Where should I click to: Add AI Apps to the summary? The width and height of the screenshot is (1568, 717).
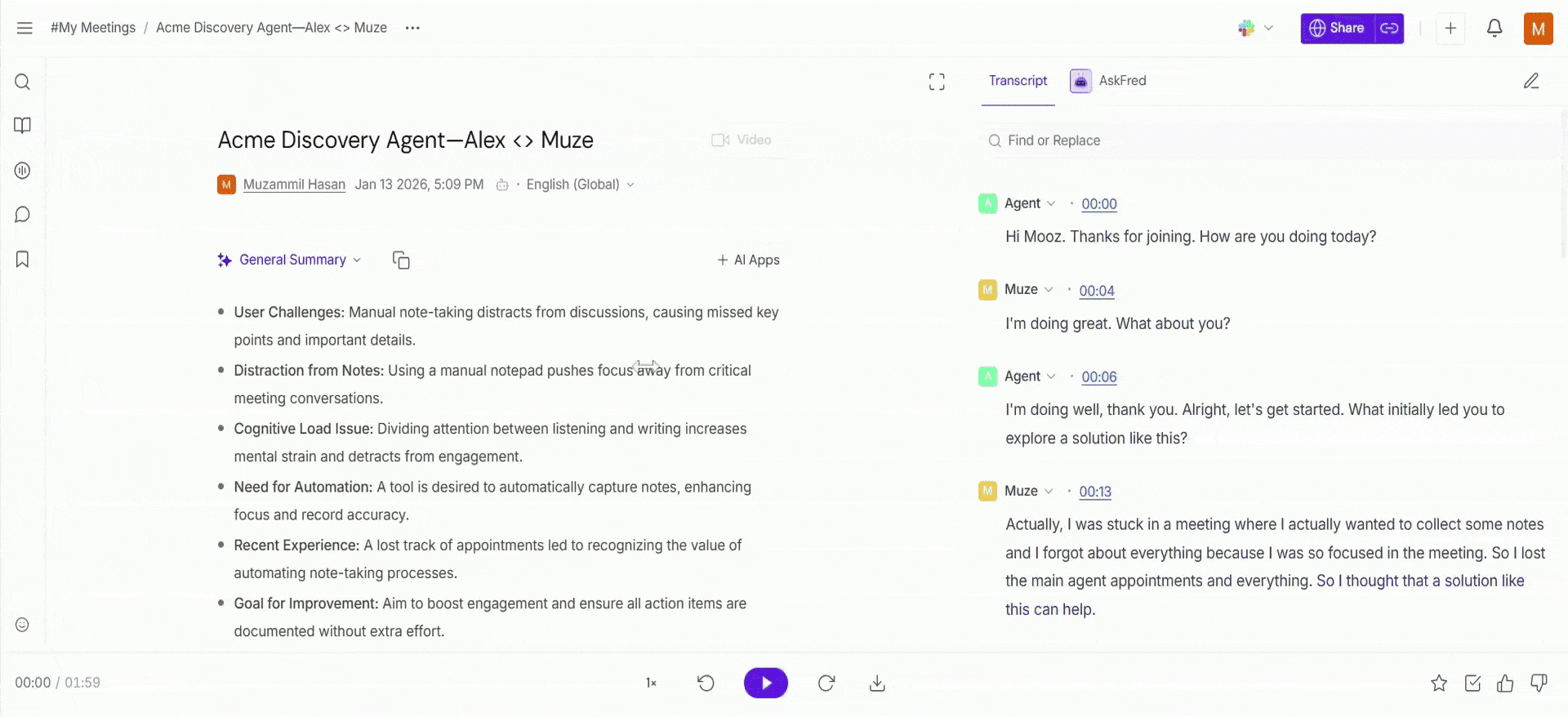click(x=748, y=261)
